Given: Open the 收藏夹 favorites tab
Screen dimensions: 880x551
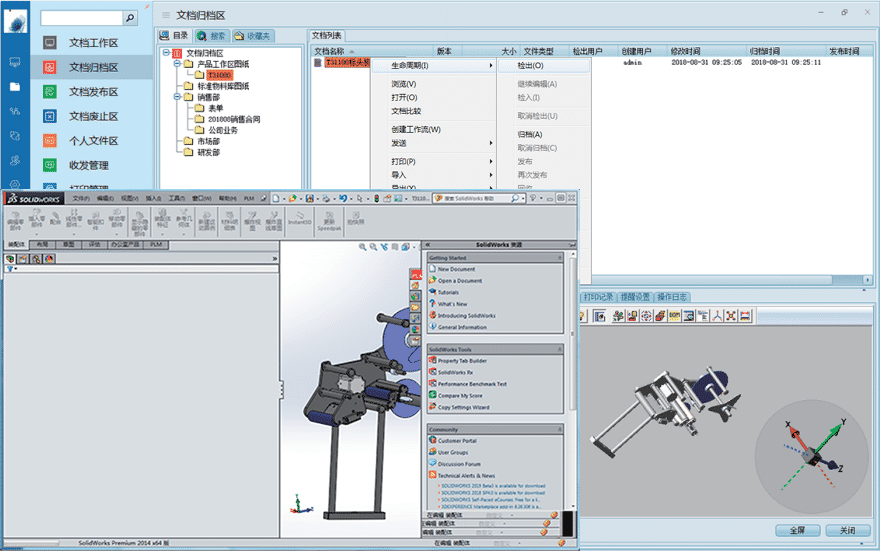Looking at the screenshot, I should coord(252,36).
